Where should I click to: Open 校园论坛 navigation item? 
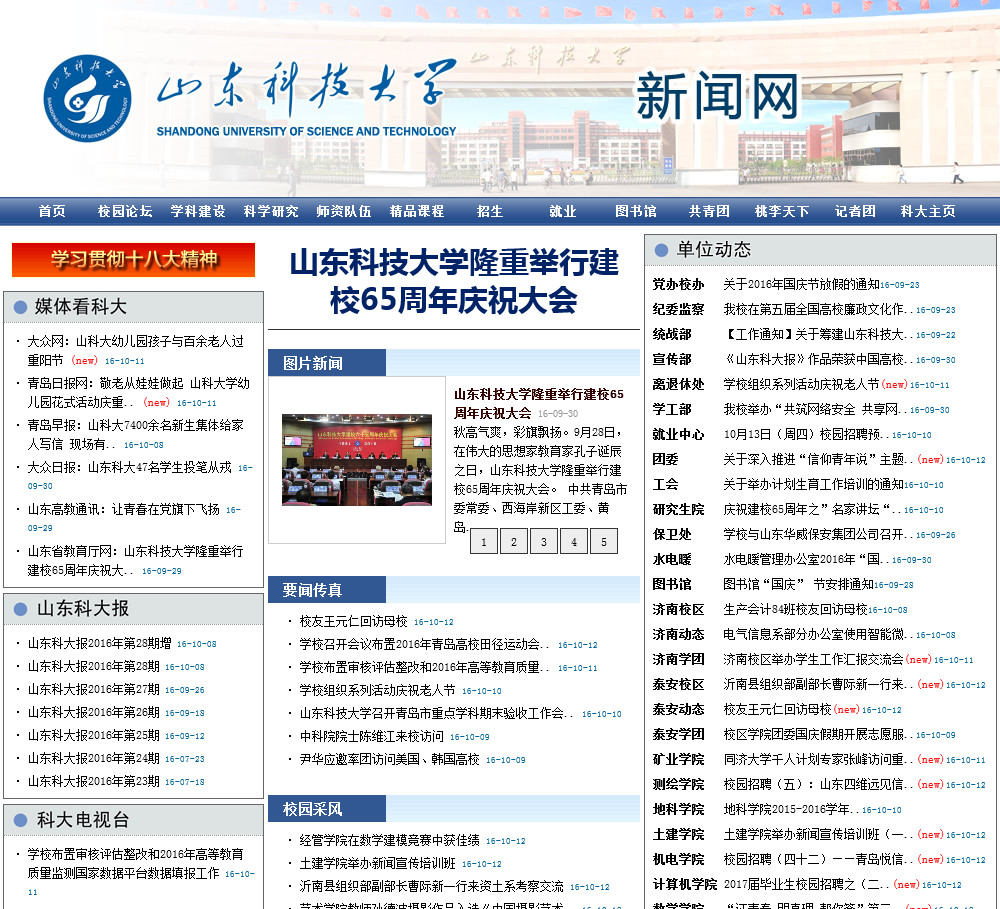coord(125,211)
